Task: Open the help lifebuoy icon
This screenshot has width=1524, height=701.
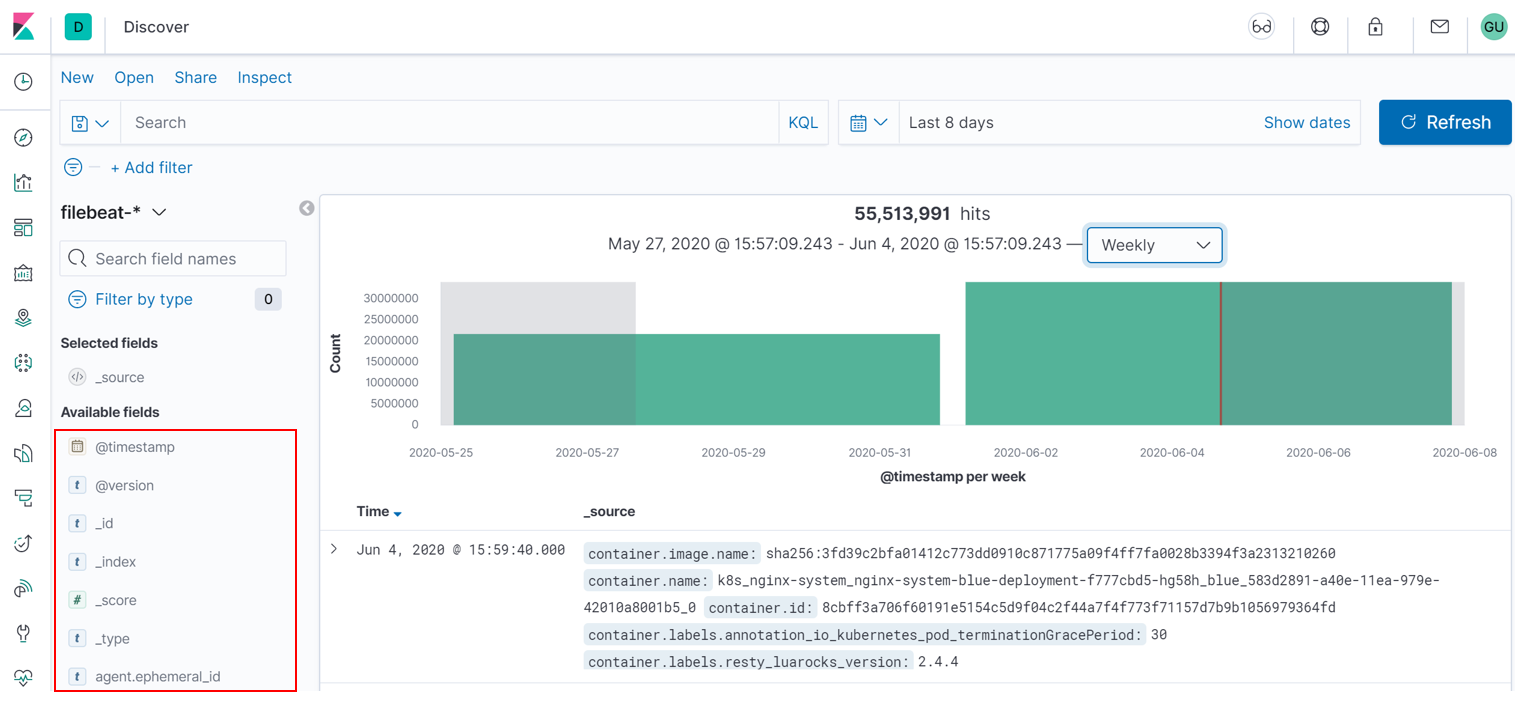Action: click(x=1320, y=27)
